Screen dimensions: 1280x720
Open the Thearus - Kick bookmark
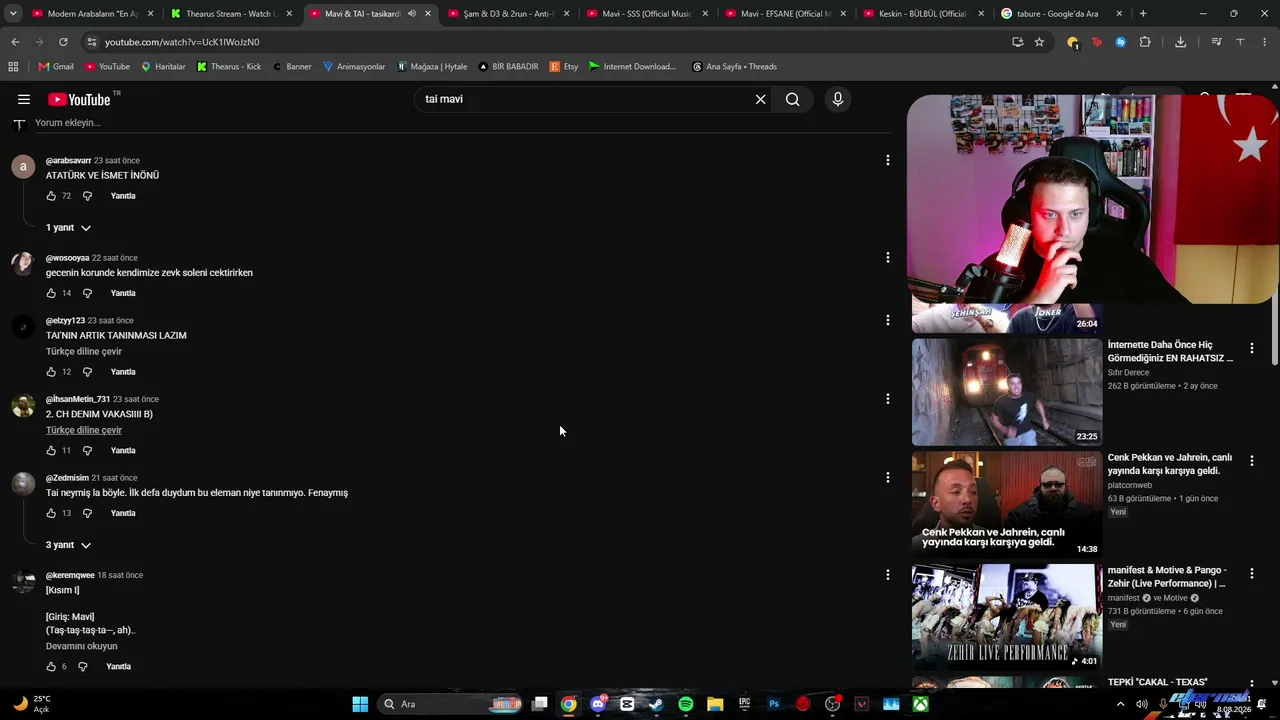[x=229, y=67]
